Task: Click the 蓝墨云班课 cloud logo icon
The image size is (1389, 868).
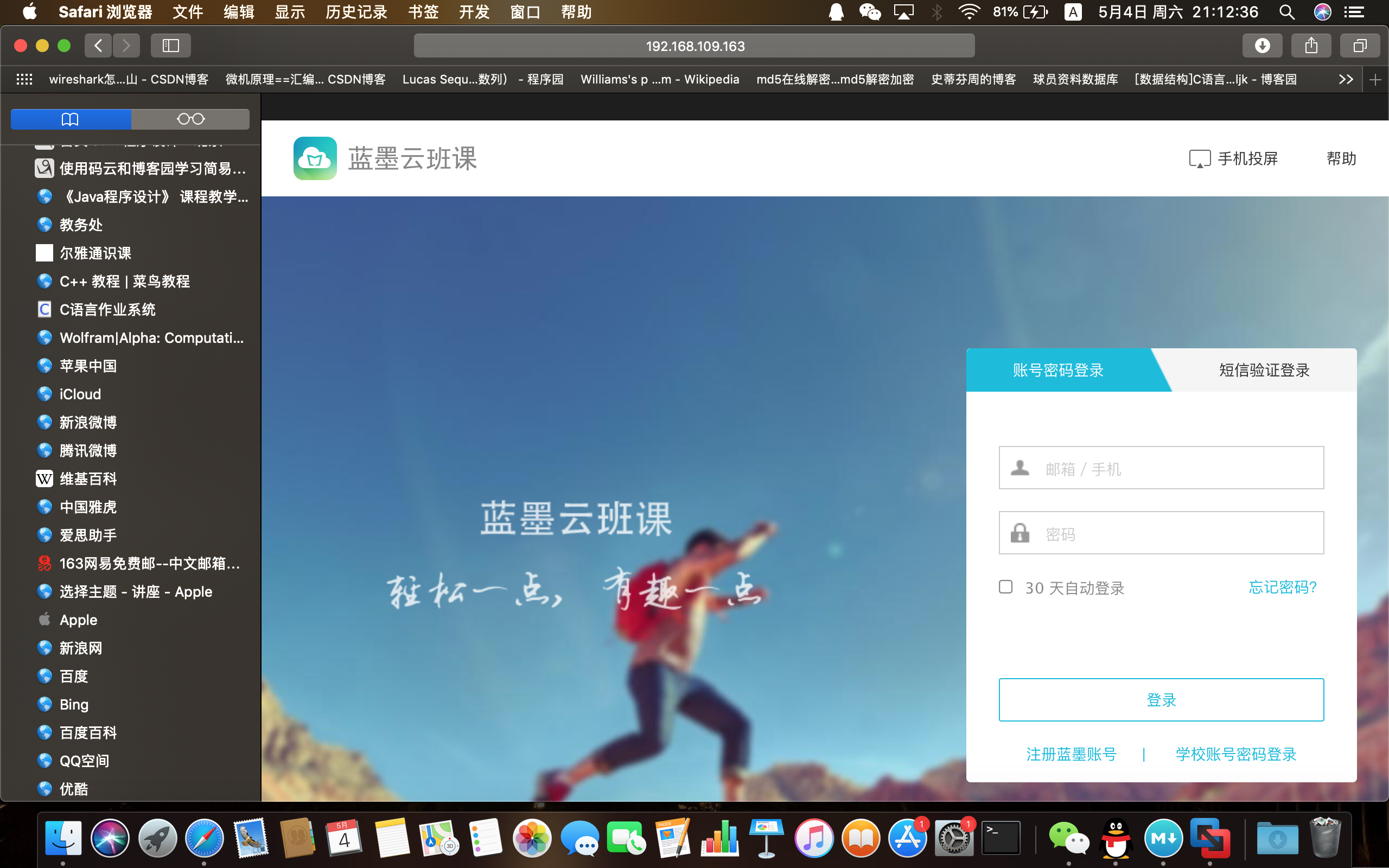Action: click(x=315, y=158)
